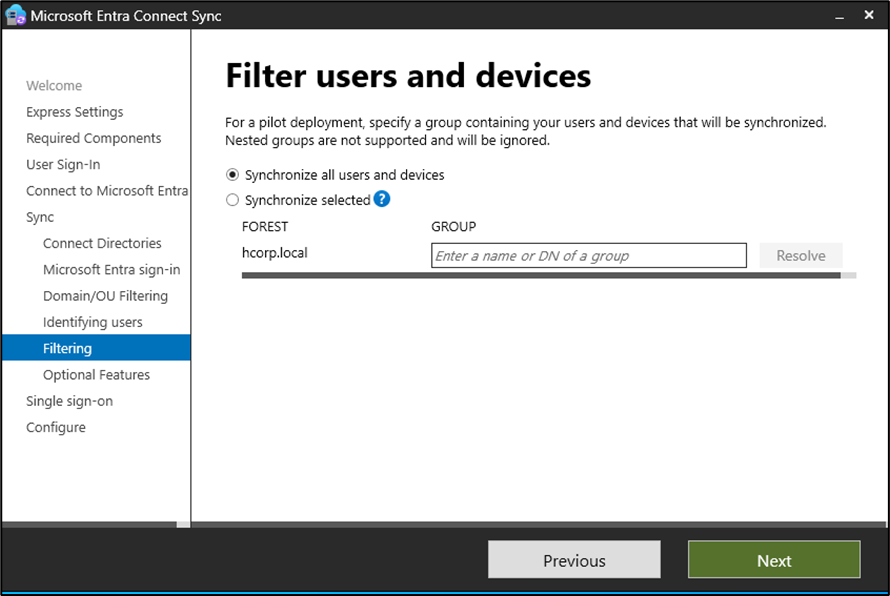The width and height of the screenshot is (890, 596).
Task: Jump to Optional Features sub-step
Action: pos(96,375)
